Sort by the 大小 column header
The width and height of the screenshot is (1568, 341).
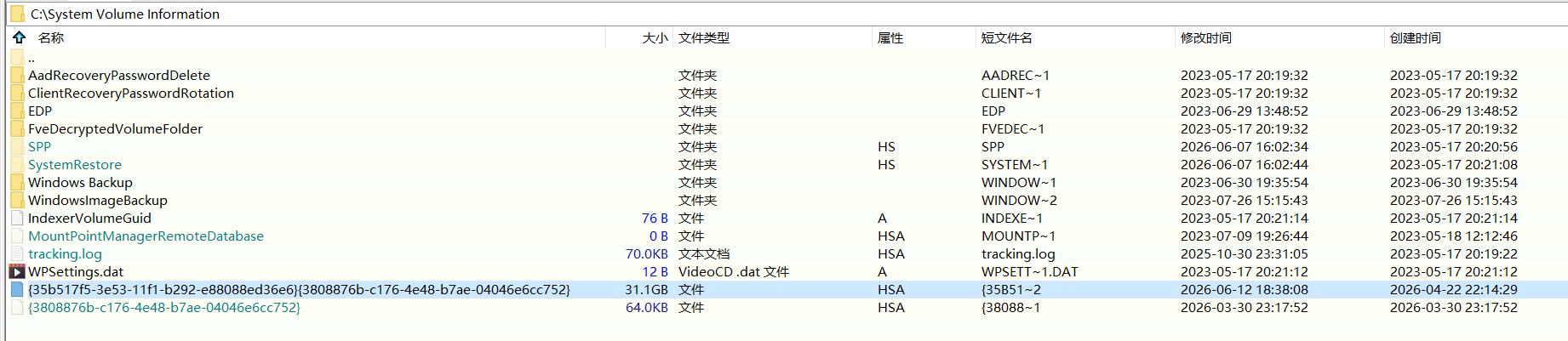(655, 37)
